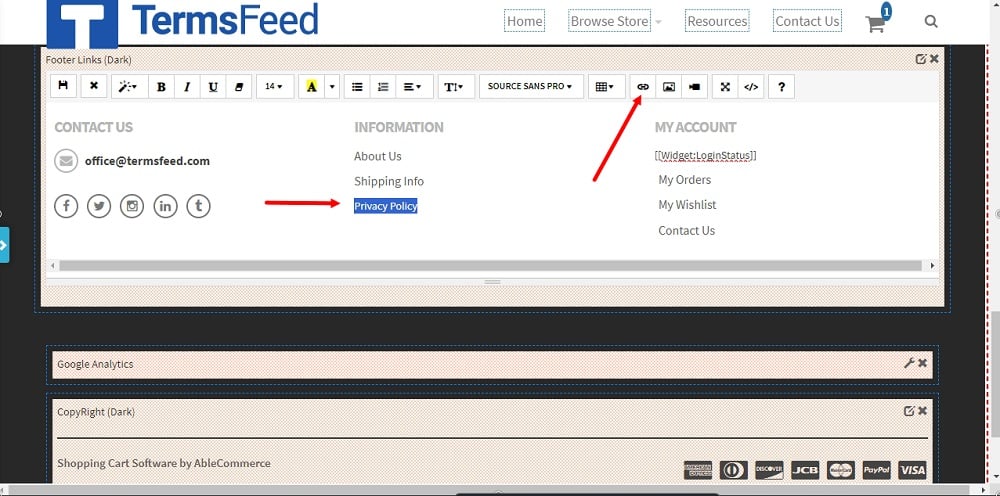Click the LinkedIn social icon
This screenshot has height=496, width=1000.
pos(165,206)
